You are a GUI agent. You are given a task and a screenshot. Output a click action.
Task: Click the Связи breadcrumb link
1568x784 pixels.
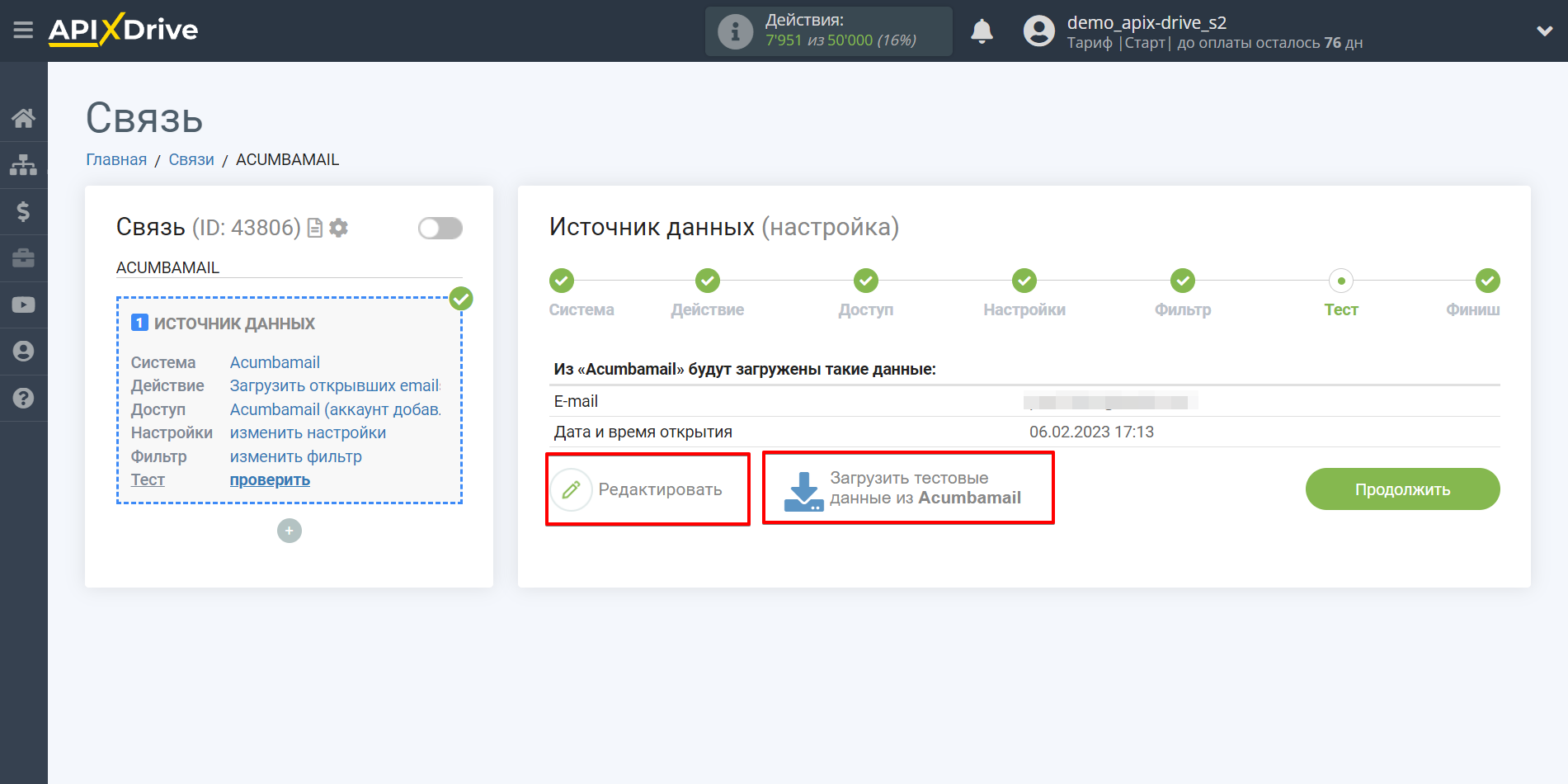[191, 159]
